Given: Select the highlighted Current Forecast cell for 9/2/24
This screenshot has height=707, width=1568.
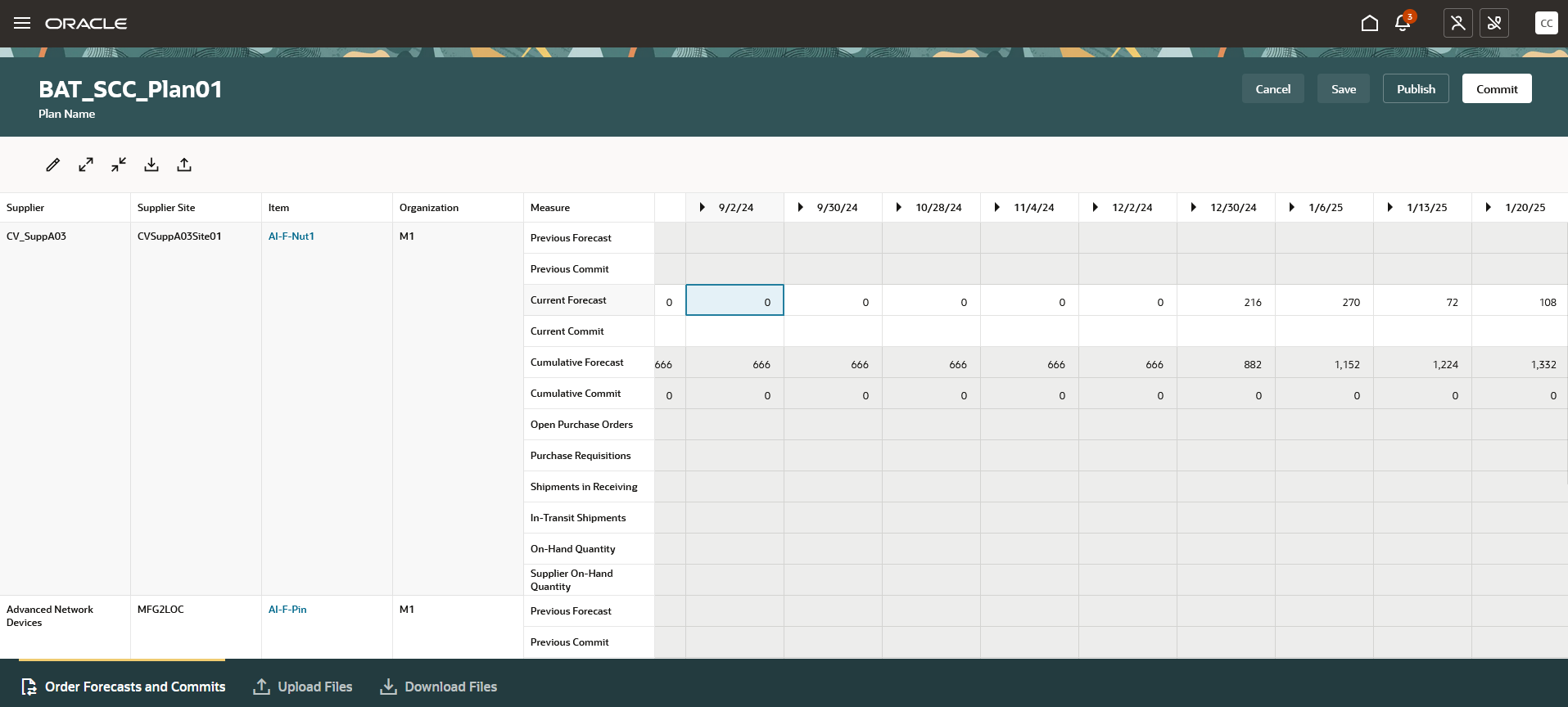Looking at the screenshot, I should 734,300.
